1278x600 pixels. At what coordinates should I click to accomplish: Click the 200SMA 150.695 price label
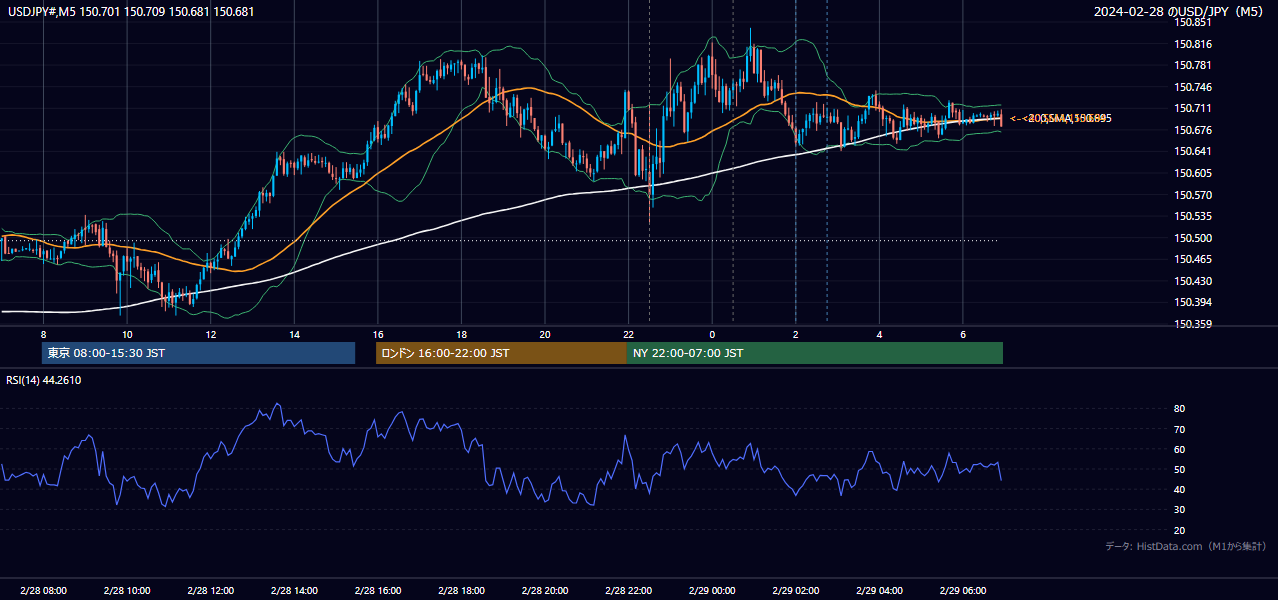tap(1062, 118)
